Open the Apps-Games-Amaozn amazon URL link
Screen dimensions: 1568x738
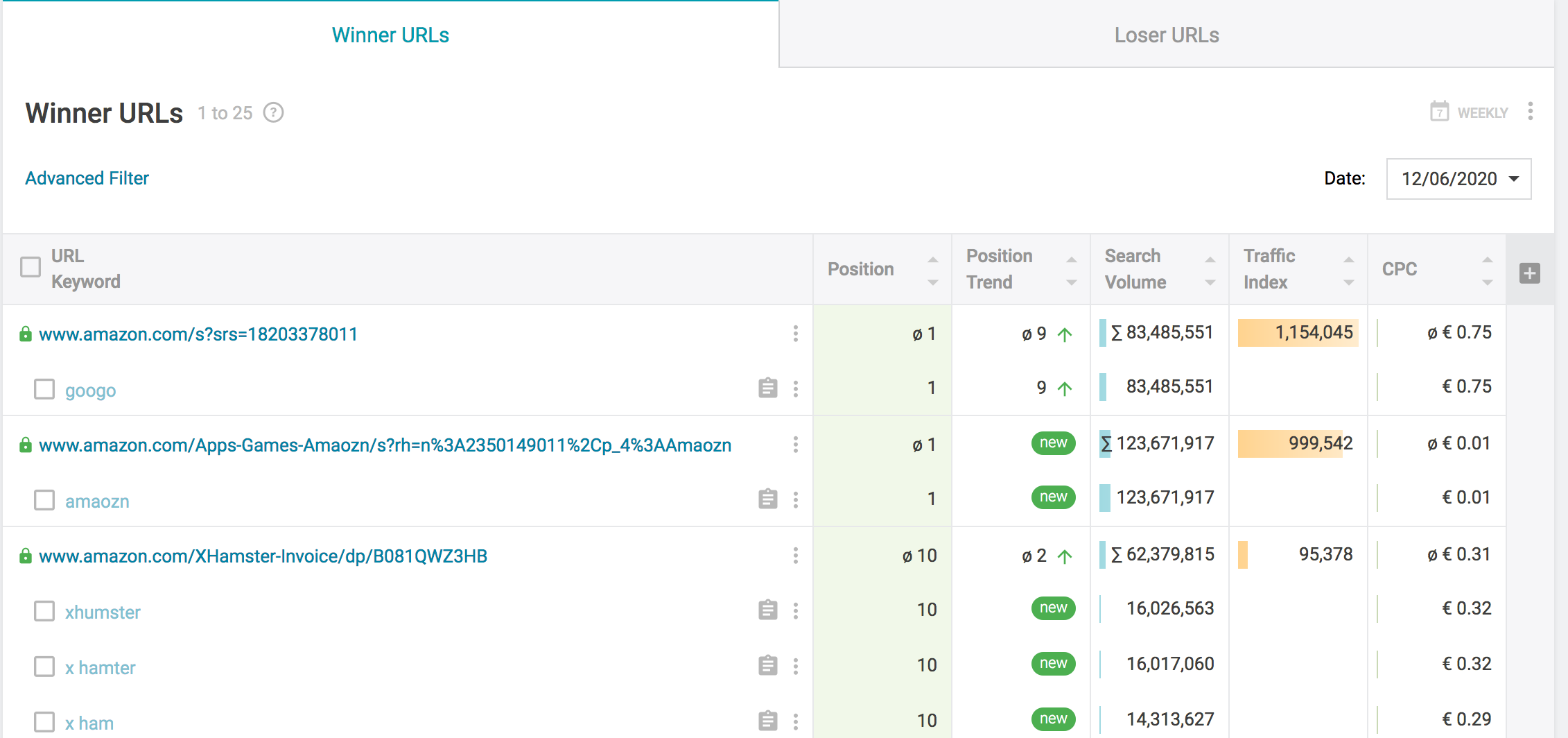point(385,445)
